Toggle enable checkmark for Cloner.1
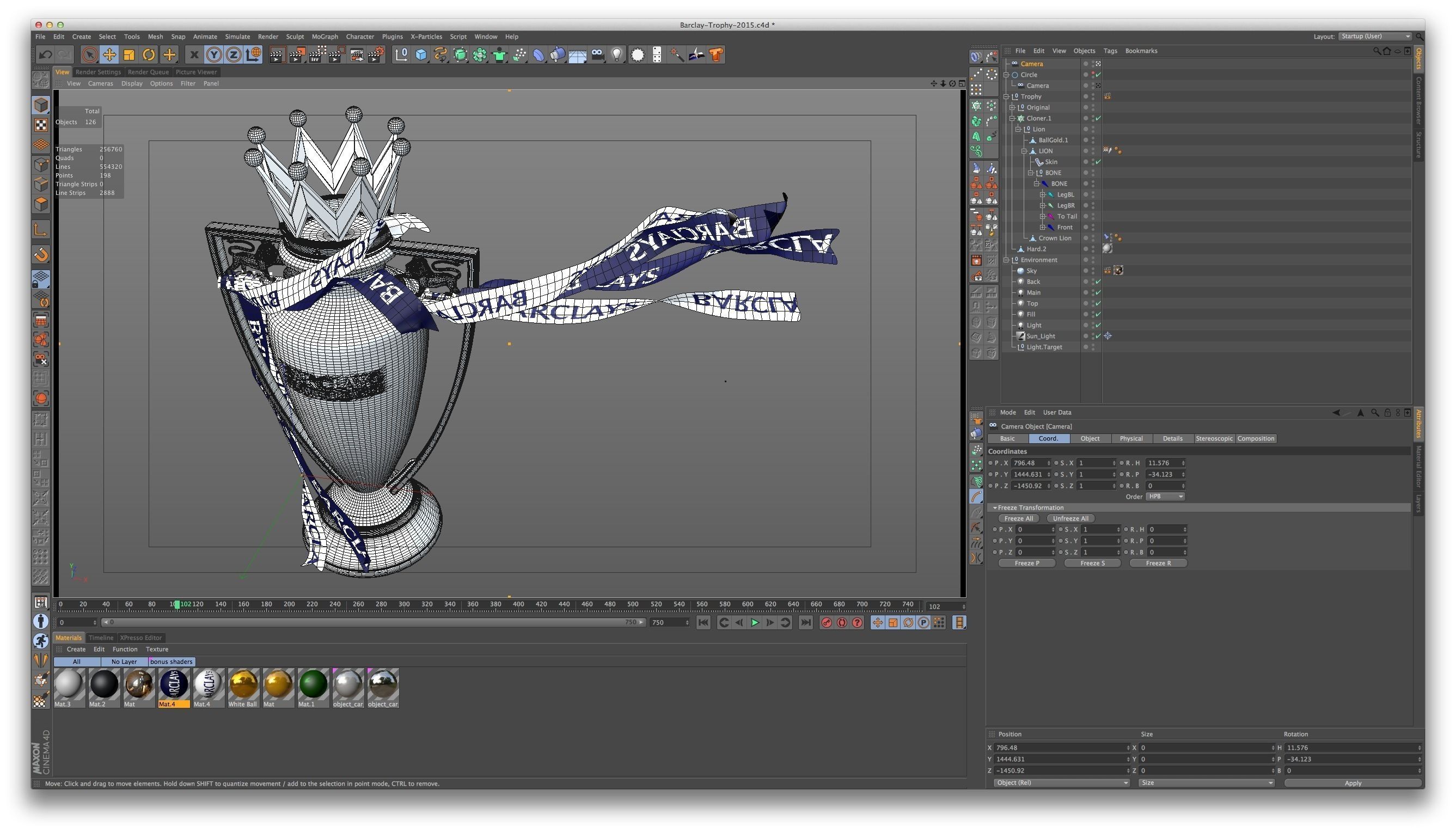Screen dimensions: 1456x832 click(x=1098, y=118)
